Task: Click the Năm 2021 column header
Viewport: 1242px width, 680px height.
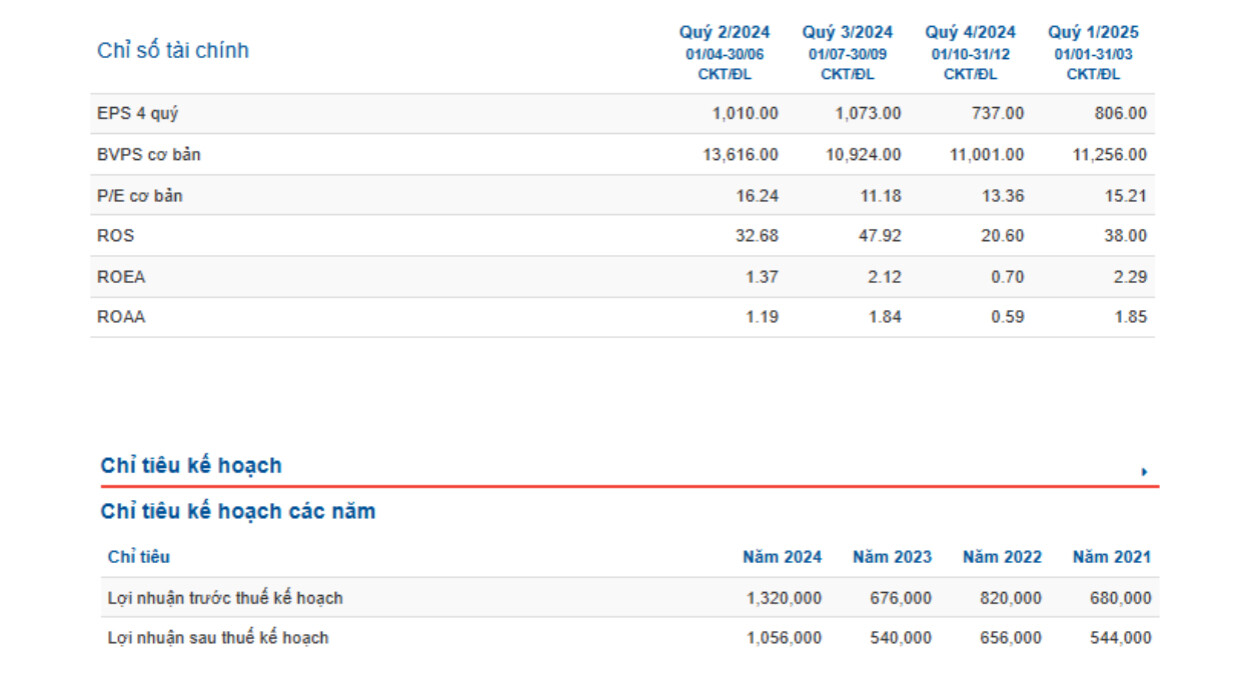Action: pos(1112,557)
